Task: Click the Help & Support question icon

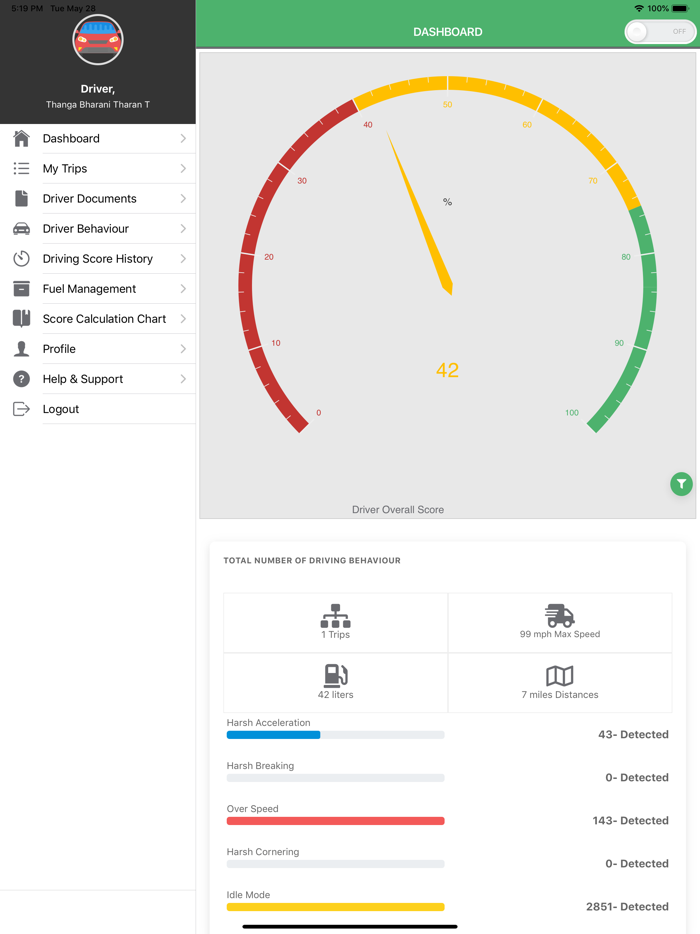Action: click(x=21, y=379)
